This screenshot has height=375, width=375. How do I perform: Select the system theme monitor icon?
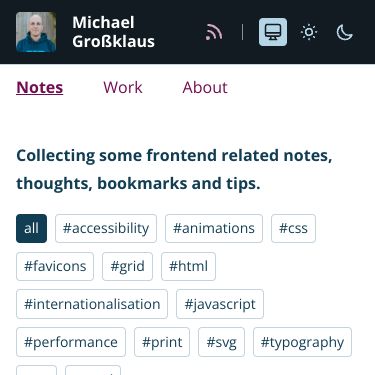(x=273, y=32)
